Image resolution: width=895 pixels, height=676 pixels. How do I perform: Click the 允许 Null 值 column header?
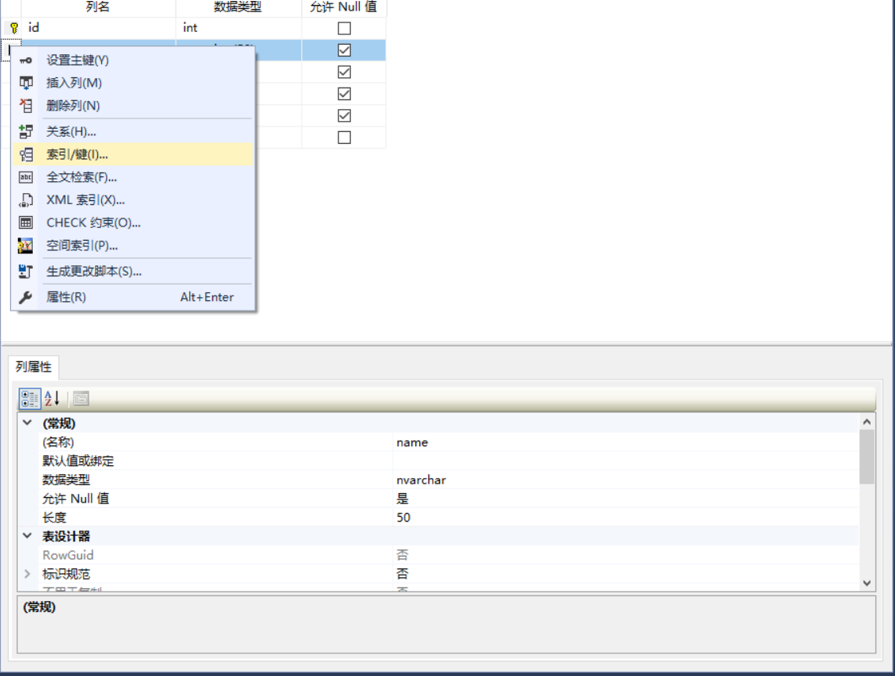click(344, 7)
